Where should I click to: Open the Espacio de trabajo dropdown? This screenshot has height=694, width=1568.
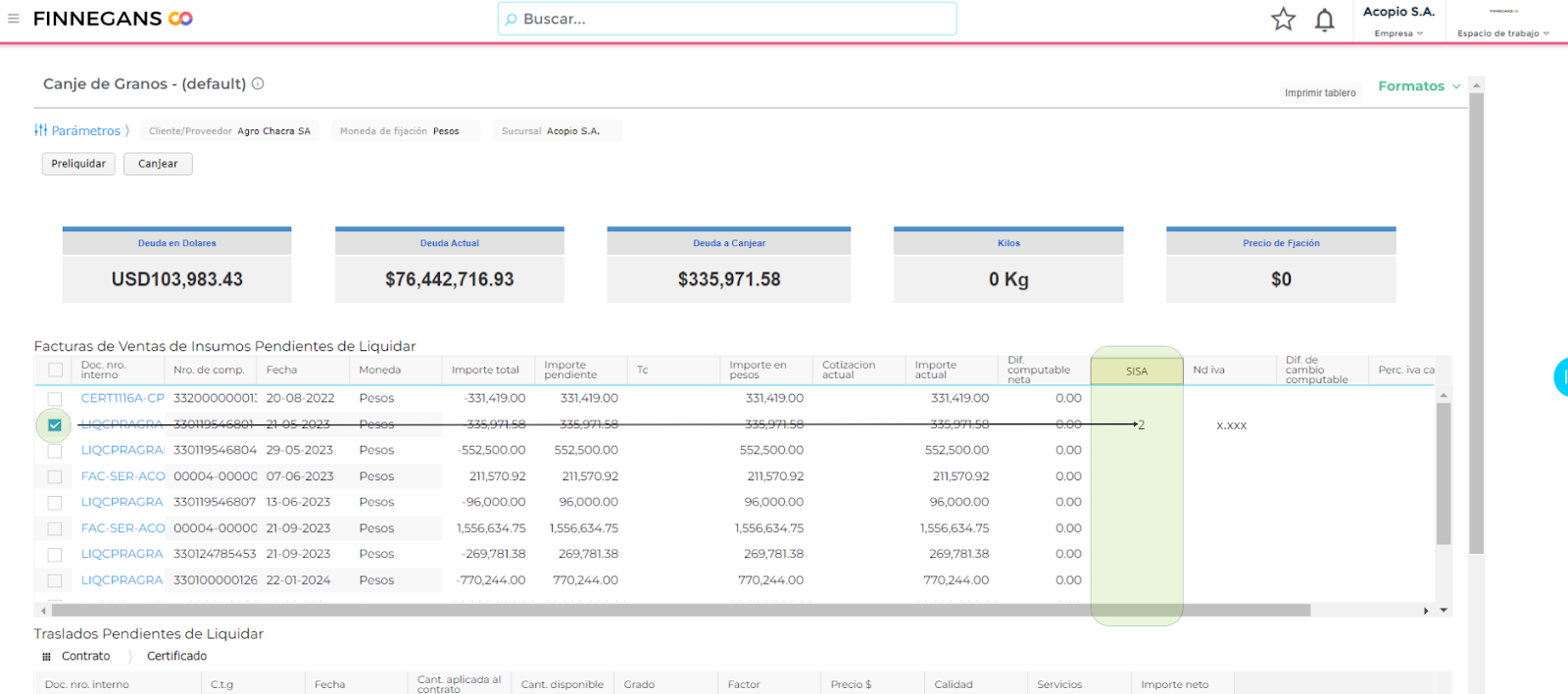1502,33
